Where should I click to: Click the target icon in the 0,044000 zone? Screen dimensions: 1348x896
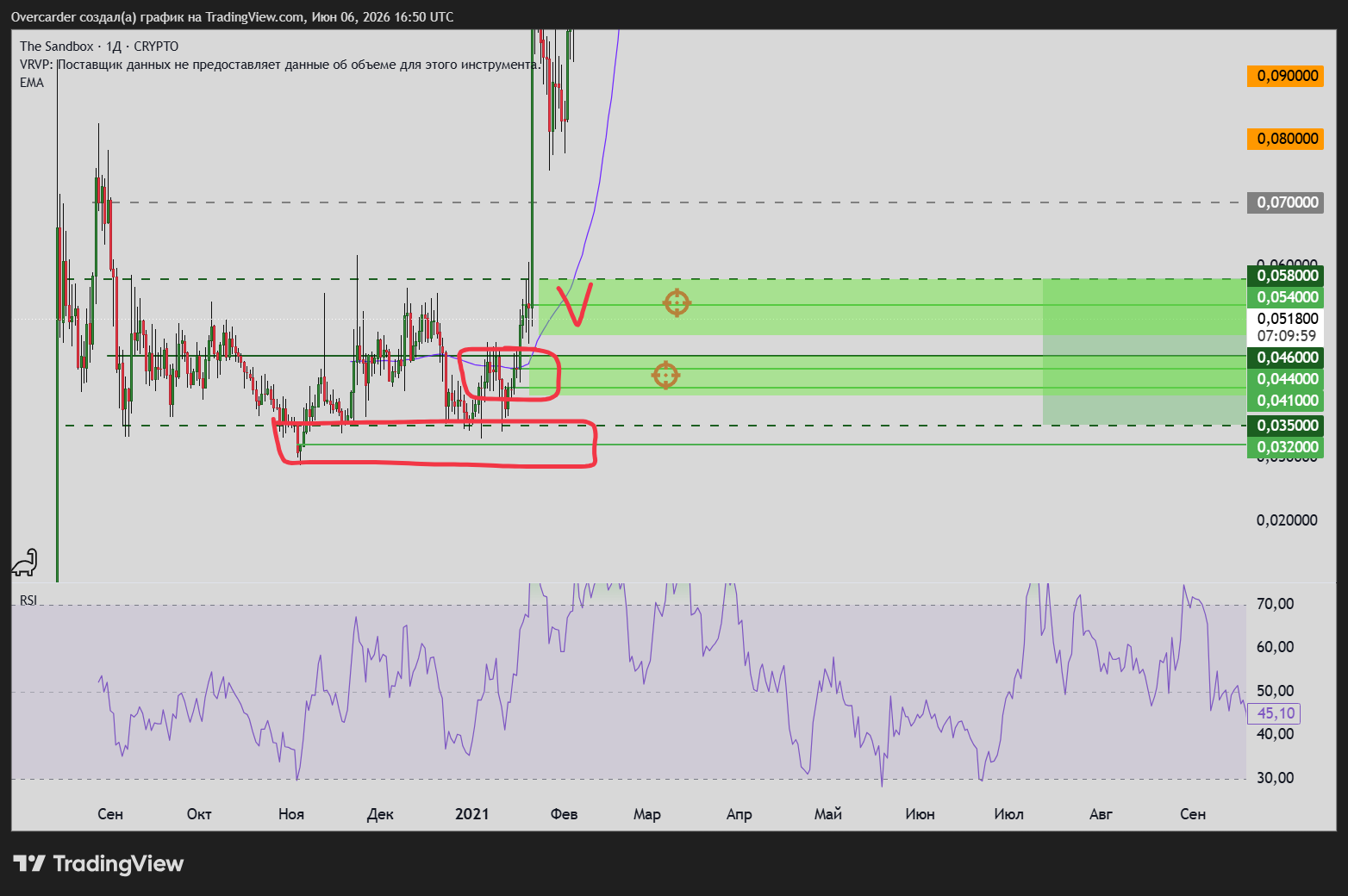click(665, 376)
